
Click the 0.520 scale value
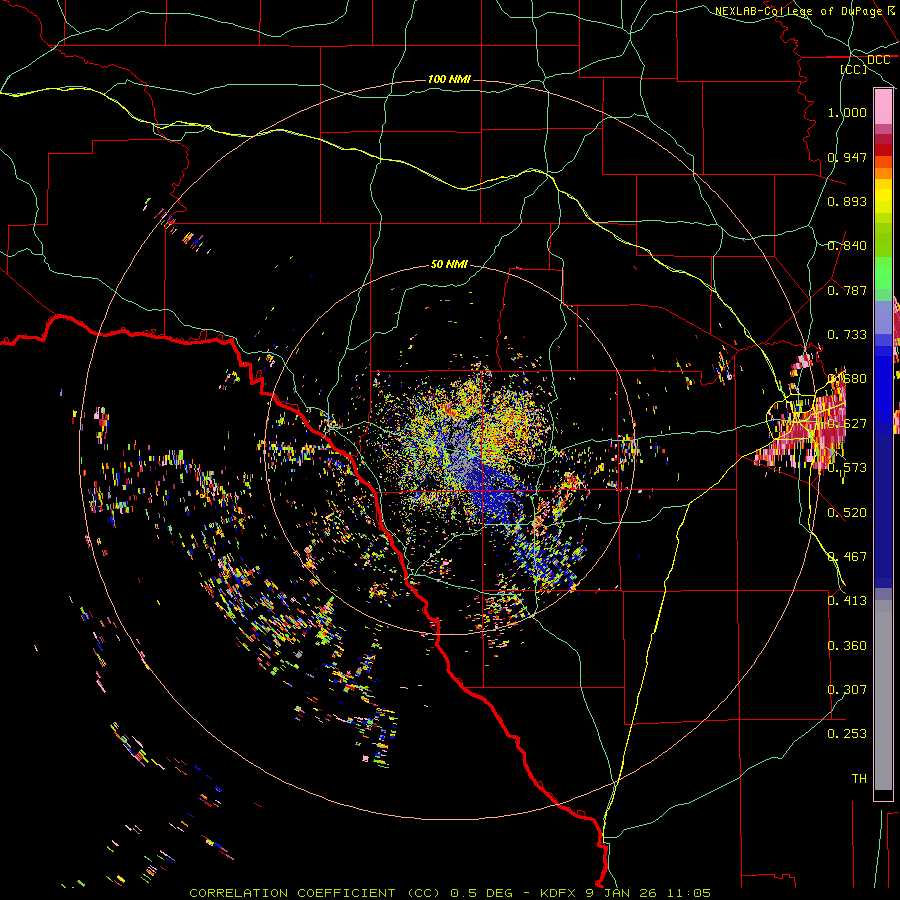847,513
